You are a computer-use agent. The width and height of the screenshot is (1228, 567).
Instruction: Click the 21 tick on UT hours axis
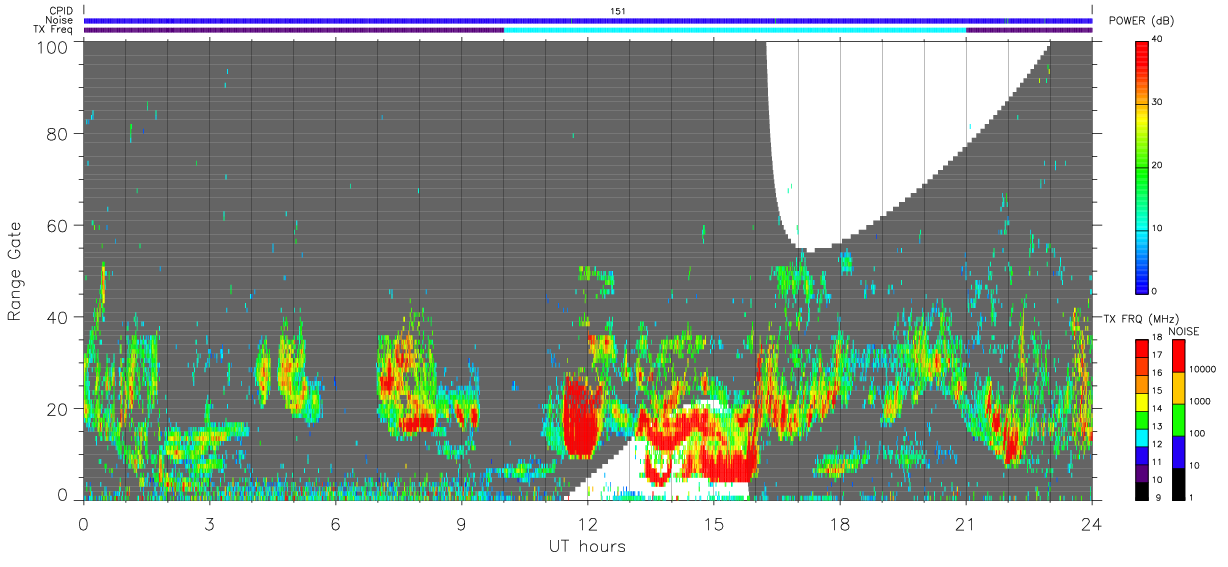[x=966, y=523]
